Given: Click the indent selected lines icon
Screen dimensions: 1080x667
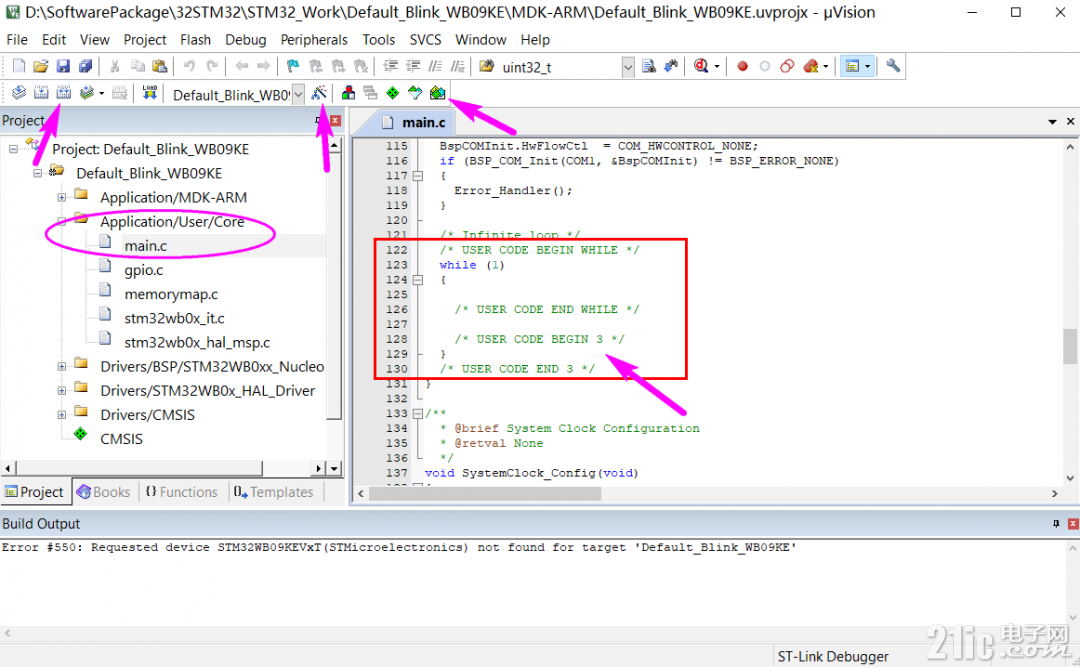Looking at the screenshot, I should click(391, 66).
